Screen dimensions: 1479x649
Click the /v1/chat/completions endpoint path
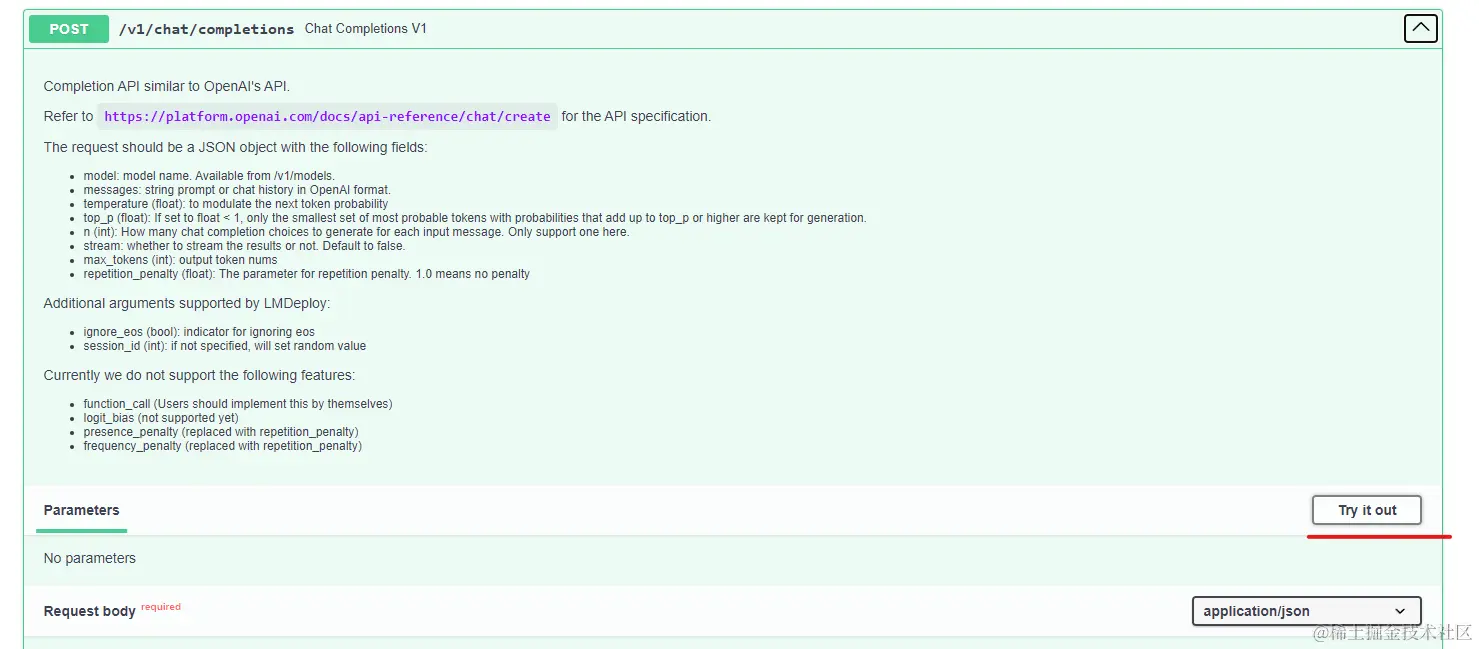(x=206, y=29)
